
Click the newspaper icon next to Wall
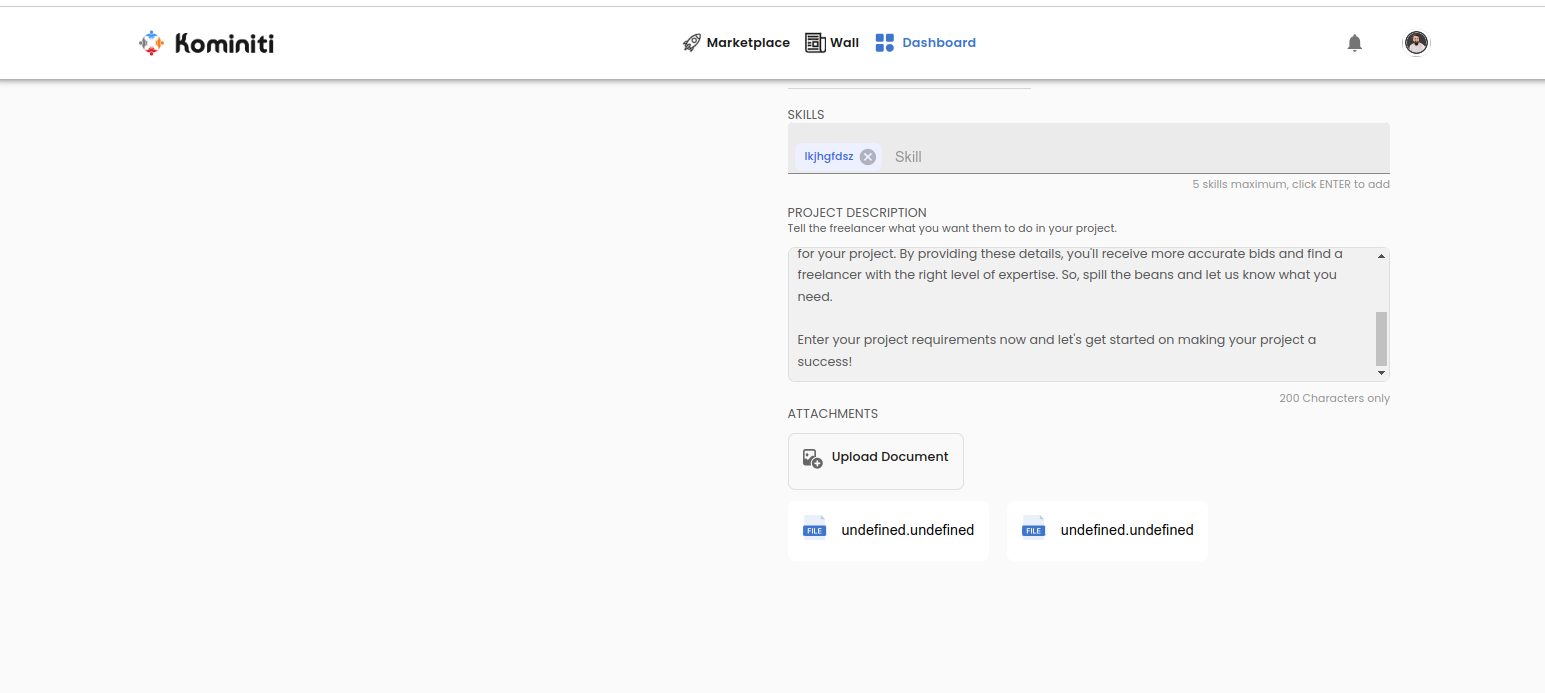coord(815,43)
